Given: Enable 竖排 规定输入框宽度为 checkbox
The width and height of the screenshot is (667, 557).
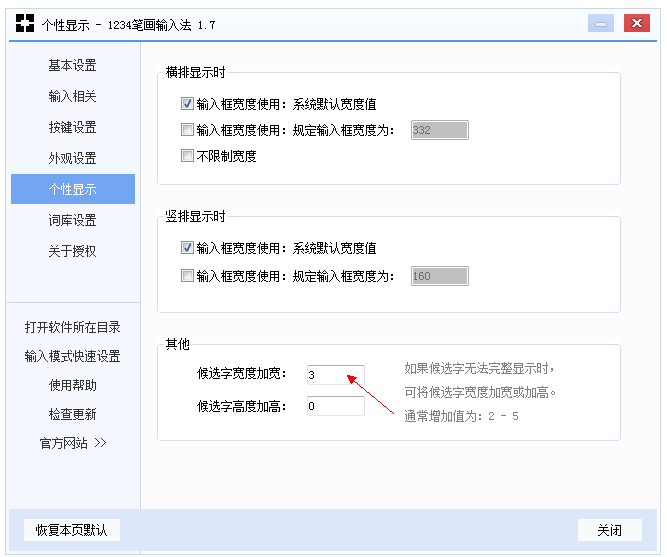Looking at the screenshot, I should click(187, 275).
